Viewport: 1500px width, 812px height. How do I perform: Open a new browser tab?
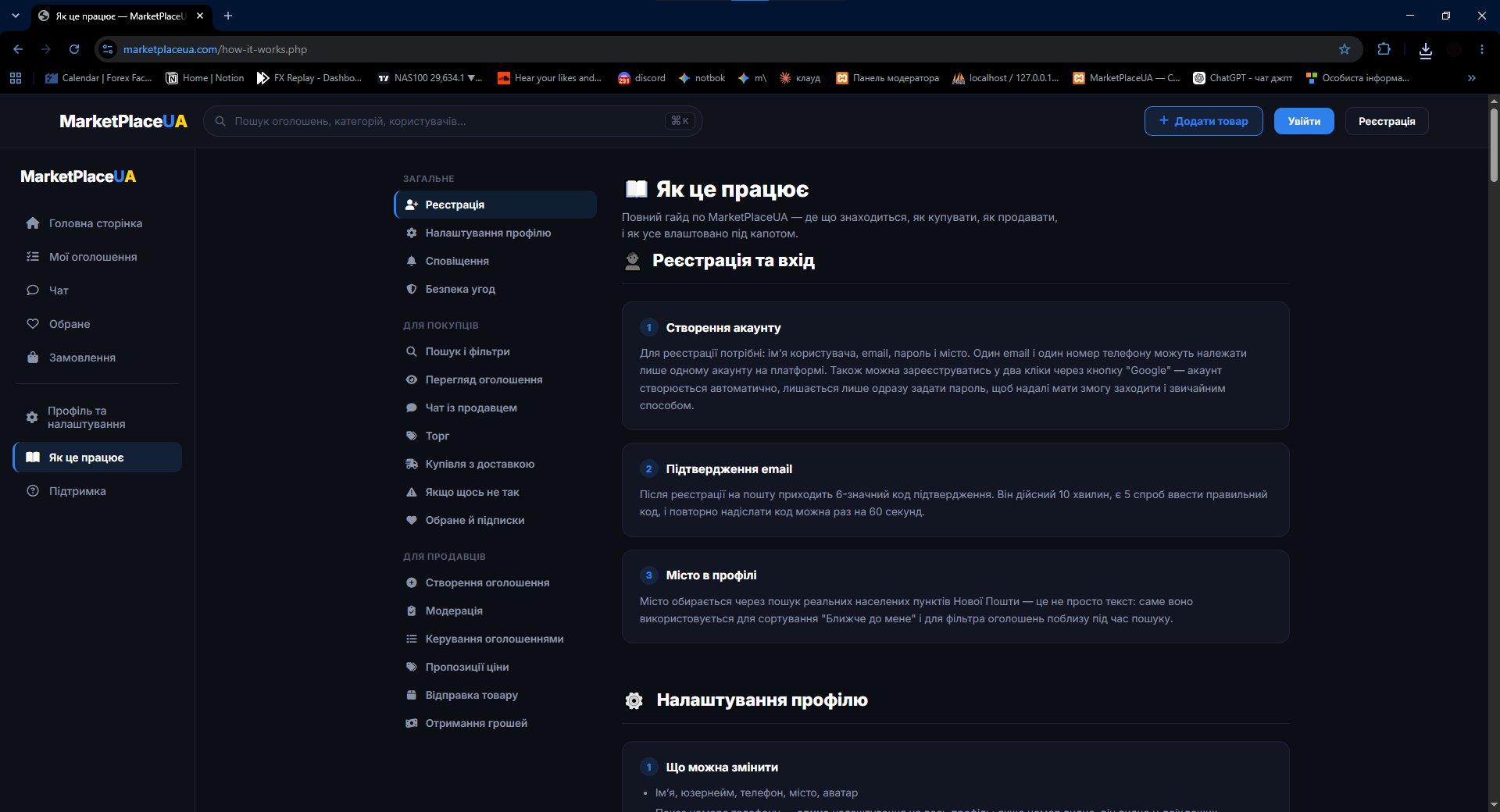228,16
